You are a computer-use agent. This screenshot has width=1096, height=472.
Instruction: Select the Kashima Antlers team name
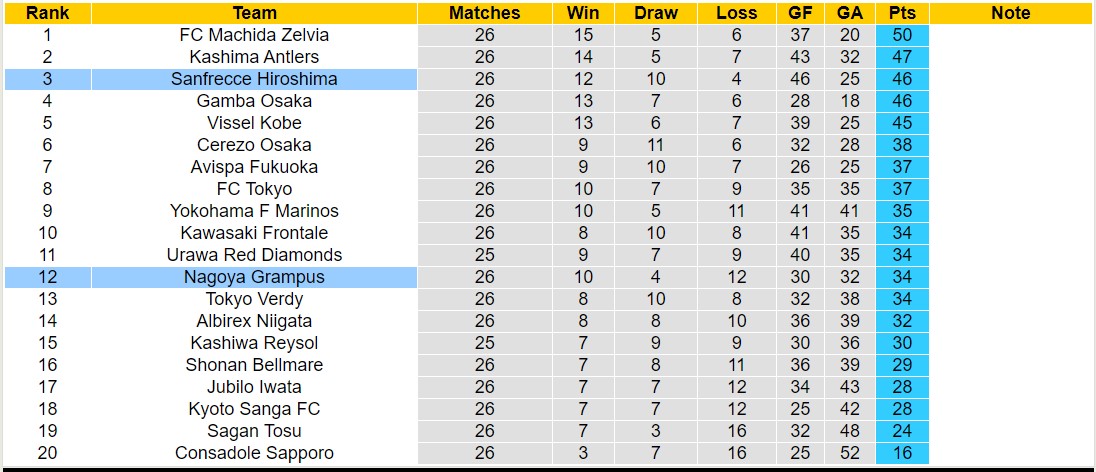254,57
